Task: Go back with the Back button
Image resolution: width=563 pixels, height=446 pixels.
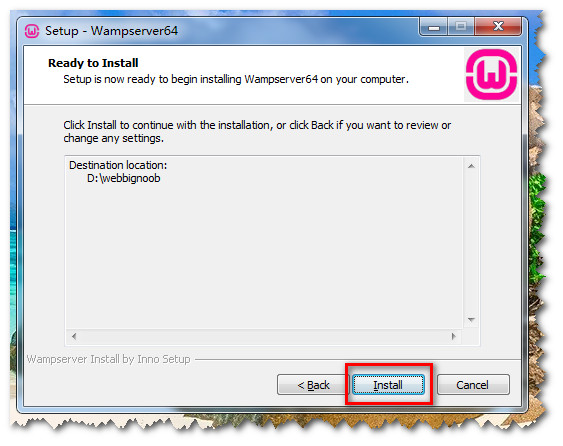Action: click(x=313, y=385)
